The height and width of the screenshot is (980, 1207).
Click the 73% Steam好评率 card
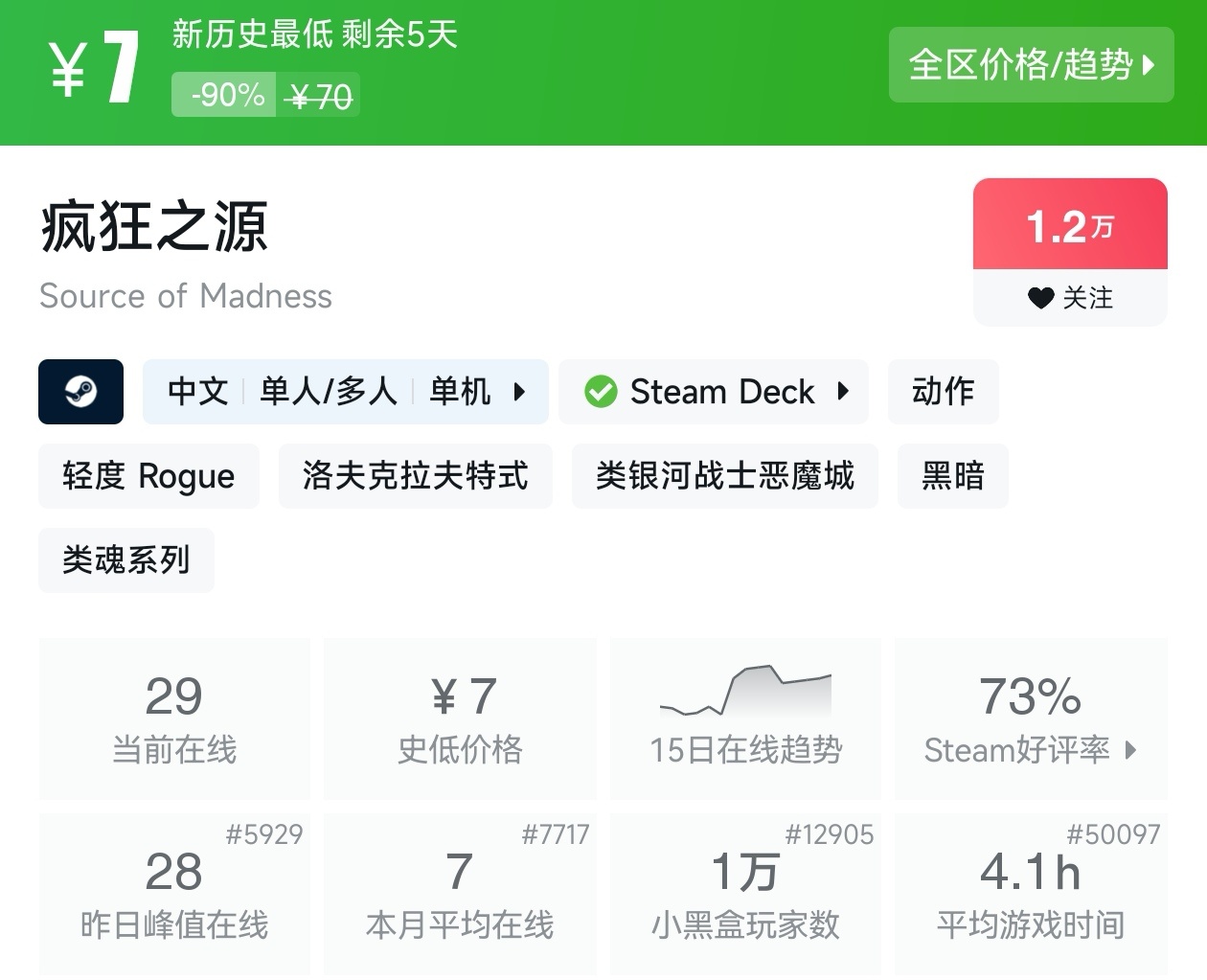[x=1031, y=718]
